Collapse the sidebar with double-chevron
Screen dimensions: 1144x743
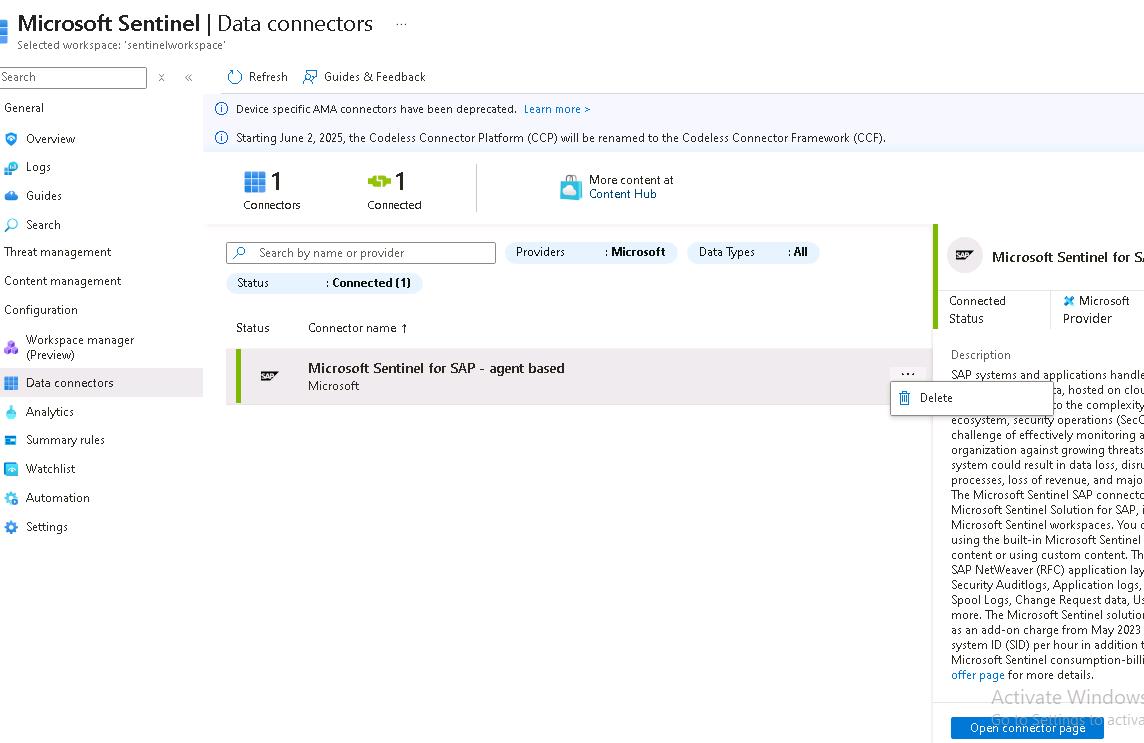[x=188, y=78]
